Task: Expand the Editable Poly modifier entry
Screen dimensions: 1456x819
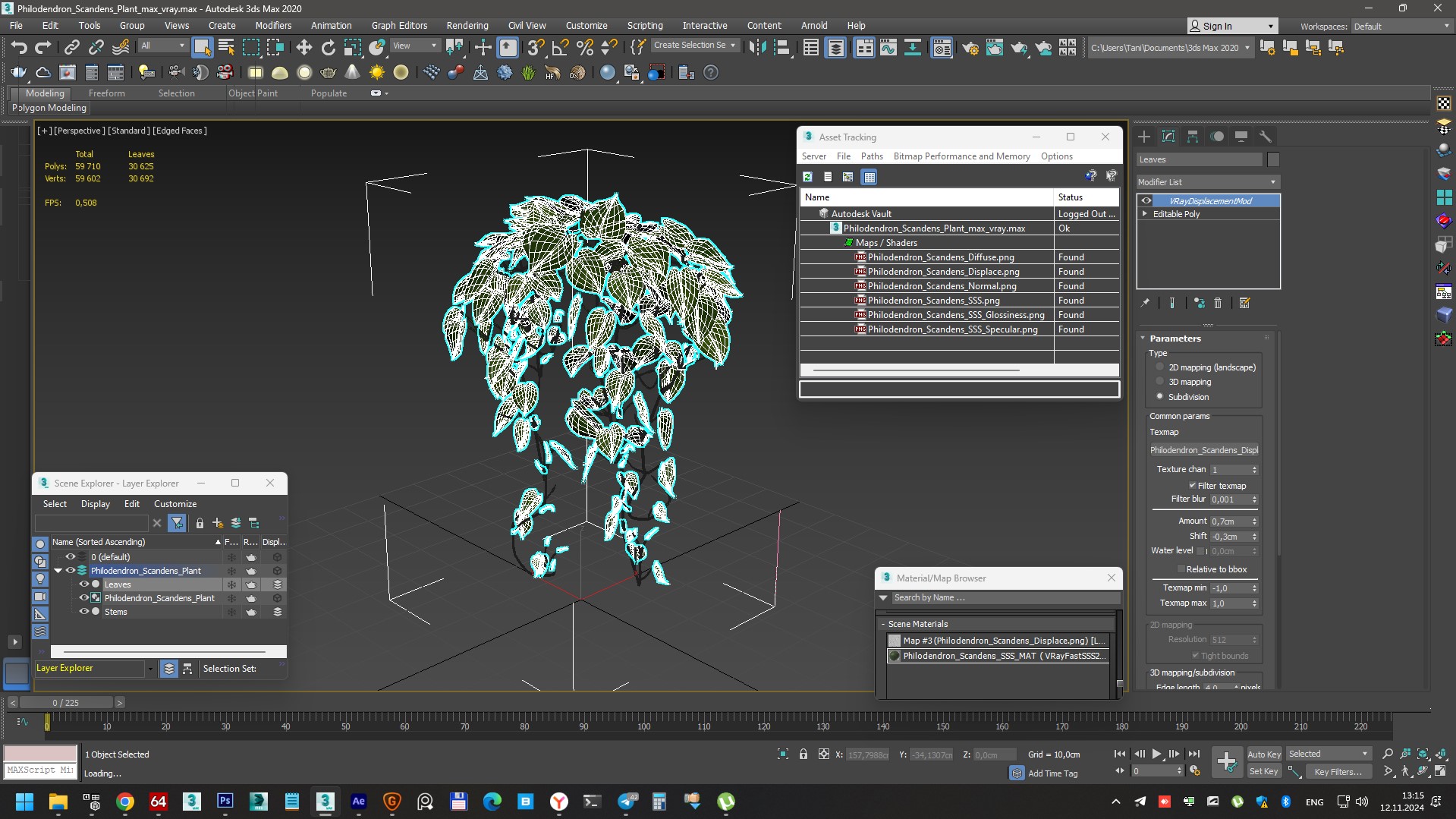Action: pos(1145,214)
